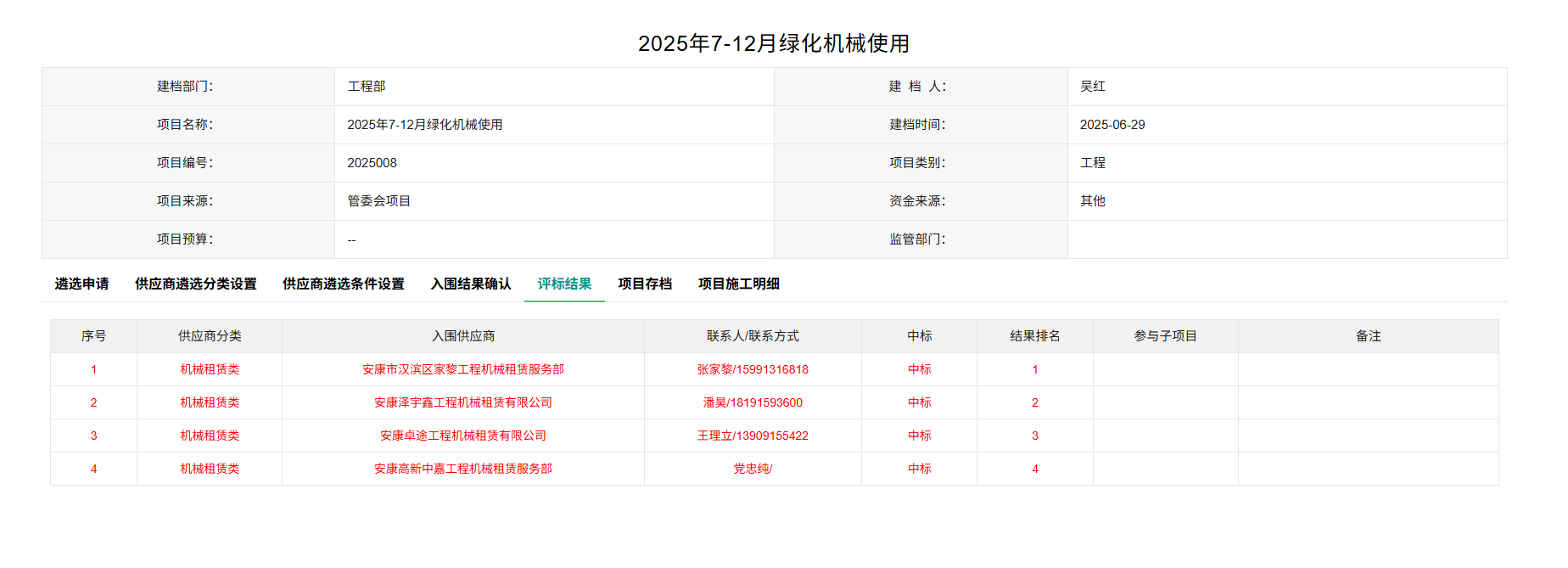Click supplier 安康市汉滨区家黎工程机械租赁服务部
Screen dimensions: 1568x568
pos(462,369)
